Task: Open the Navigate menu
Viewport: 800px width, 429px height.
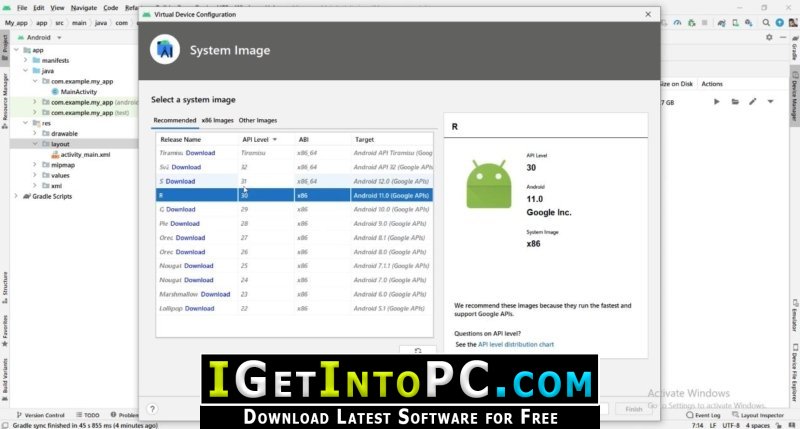Action: click(84, 8)
